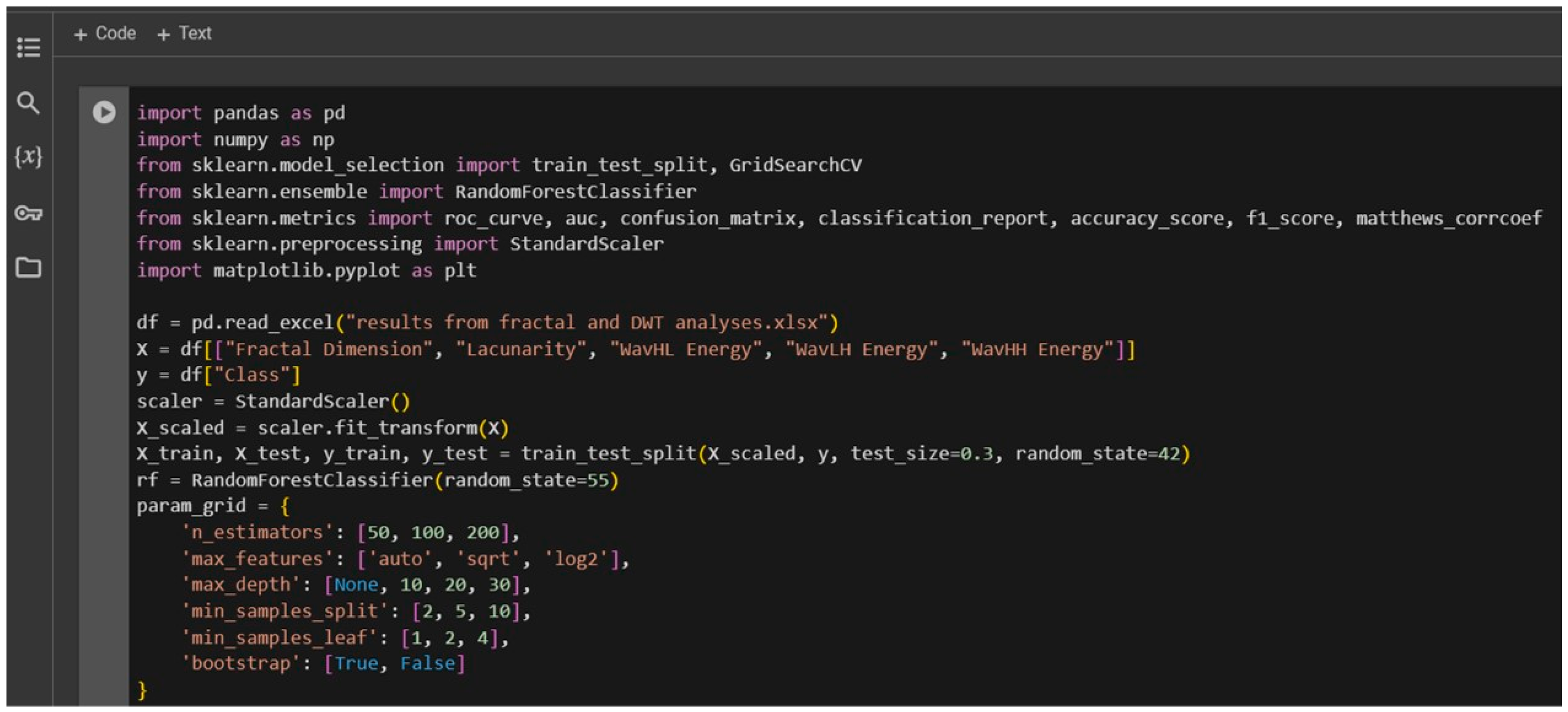Click 'confusion_matrix' in the metrics import line

pos(708,218)
